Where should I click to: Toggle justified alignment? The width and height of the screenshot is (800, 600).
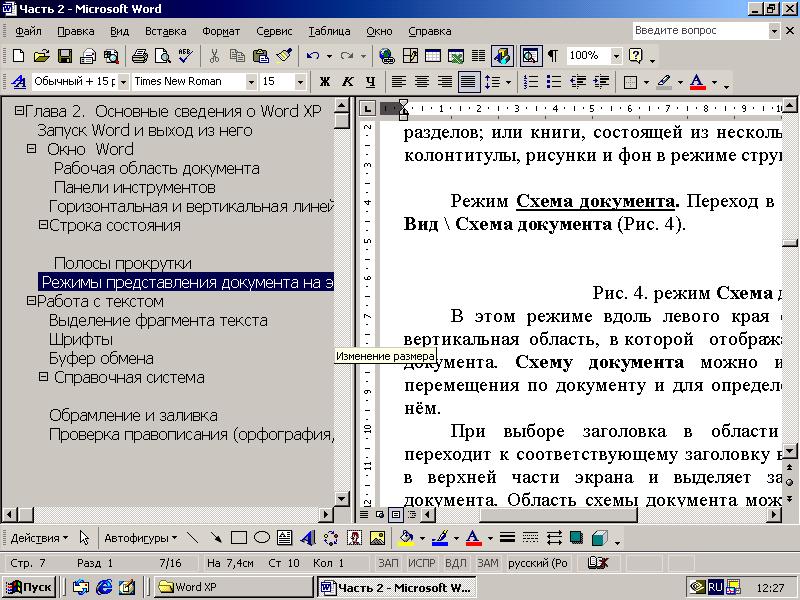coord(468,82)
